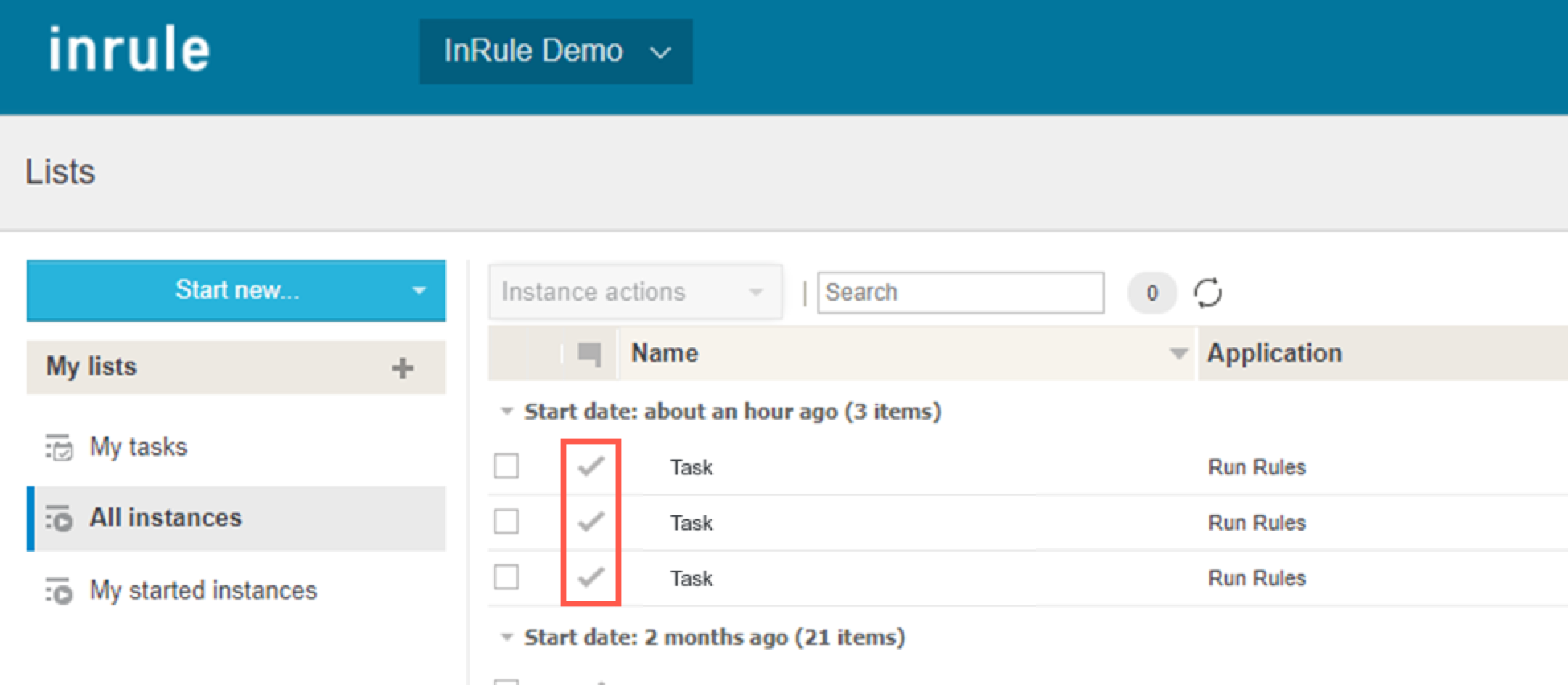Image resolution: width=1568 pixels, height=685 pixels.
Task: Check the third Task row checkbox
Action: pyautogui.click(x=507, y=577)
